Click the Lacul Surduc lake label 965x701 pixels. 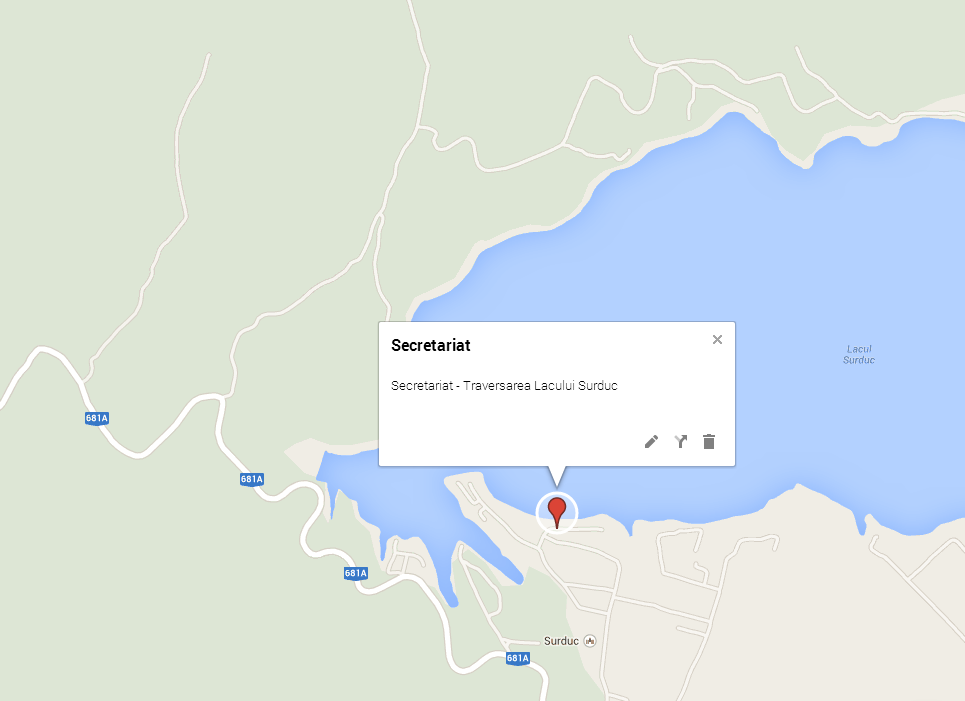pos(859,355)
